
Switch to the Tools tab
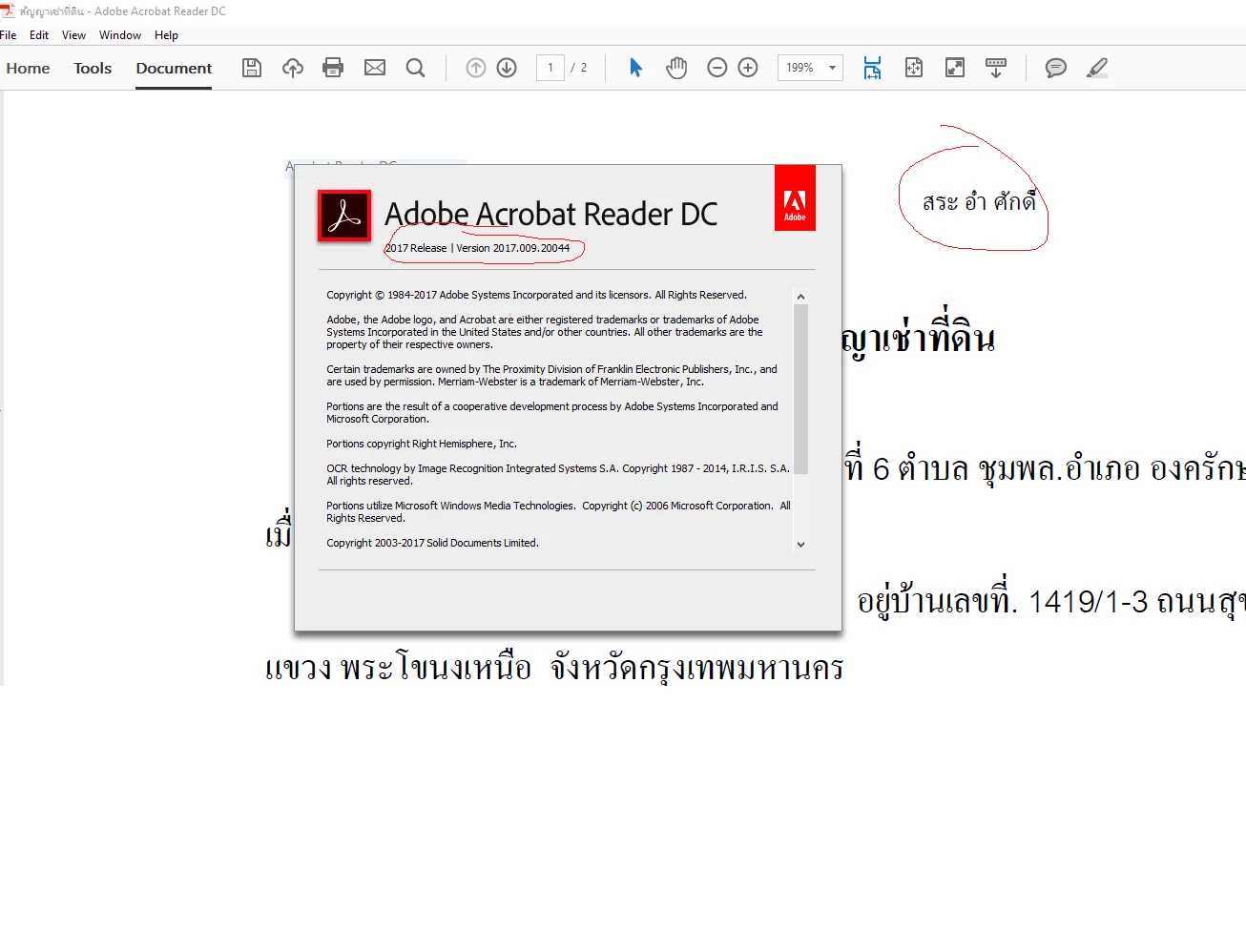tap(93, 68)
